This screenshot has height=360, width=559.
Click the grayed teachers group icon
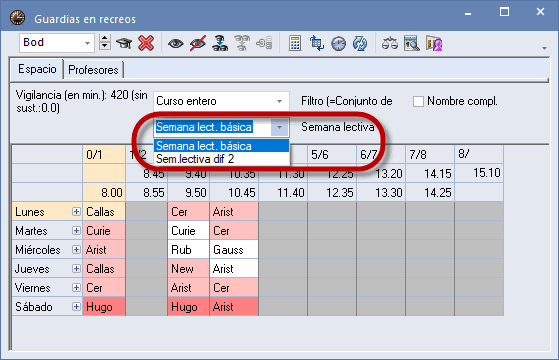(x=242, y=43)
